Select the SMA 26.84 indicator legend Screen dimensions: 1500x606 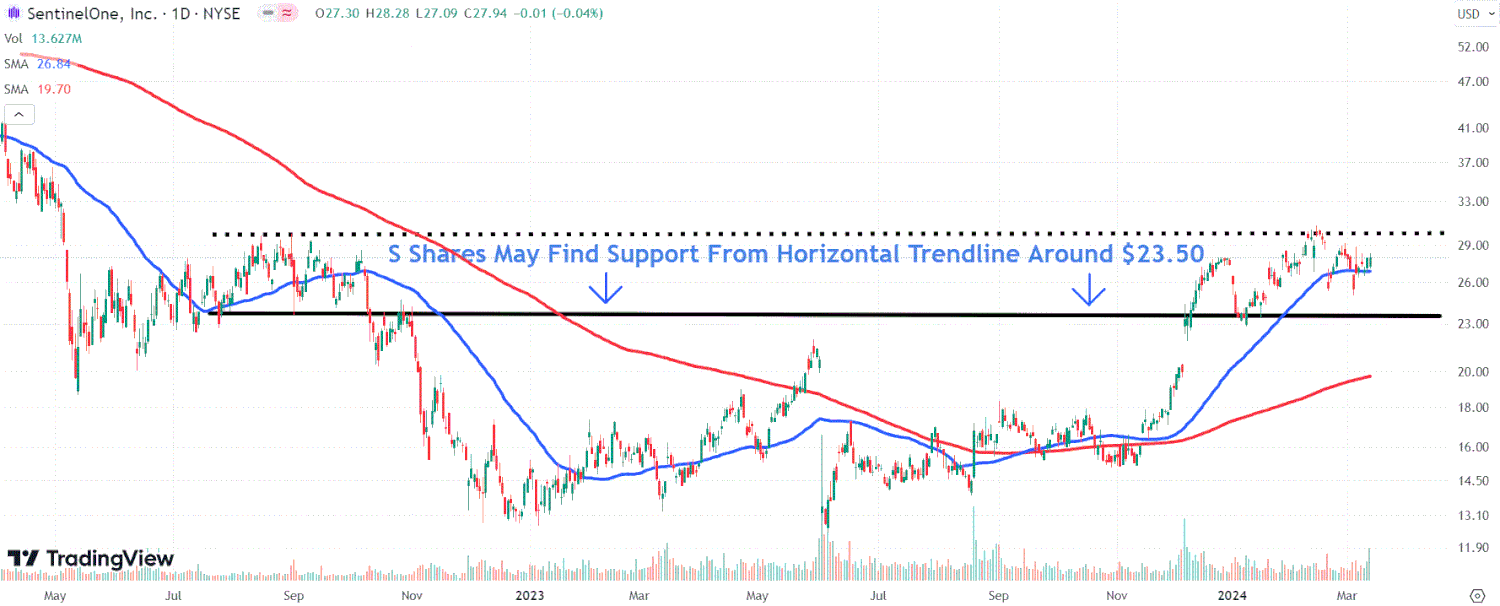(x=38, y=65)
